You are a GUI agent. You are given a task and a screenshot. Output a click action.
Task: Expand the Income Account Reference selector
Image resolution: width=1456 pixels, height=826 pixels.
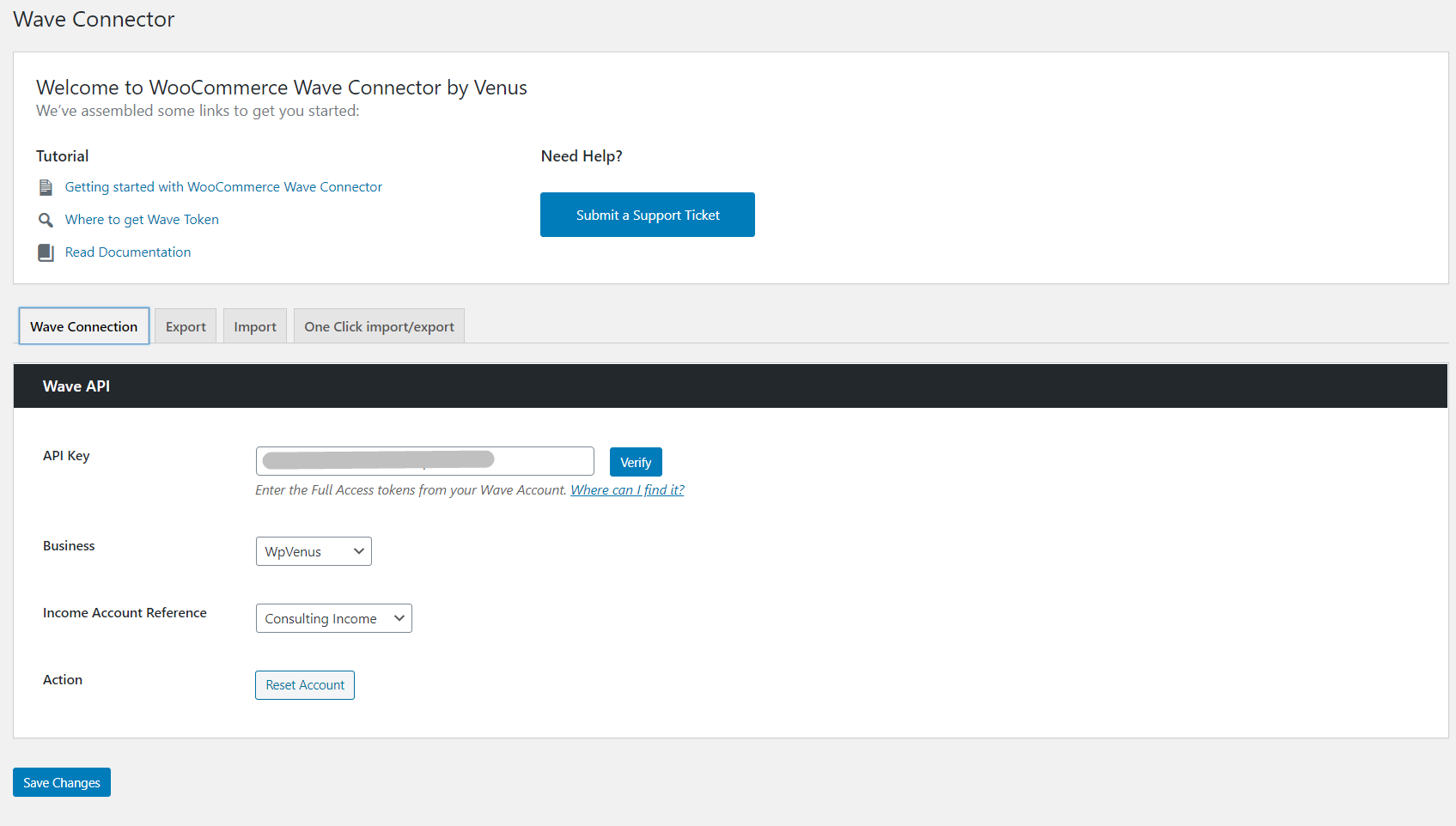tap(333, 617)
